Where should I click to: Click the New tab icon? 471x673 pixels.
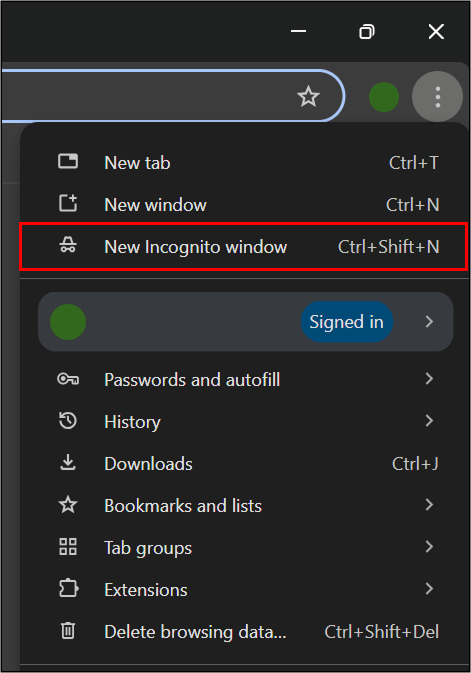[68, 161]
